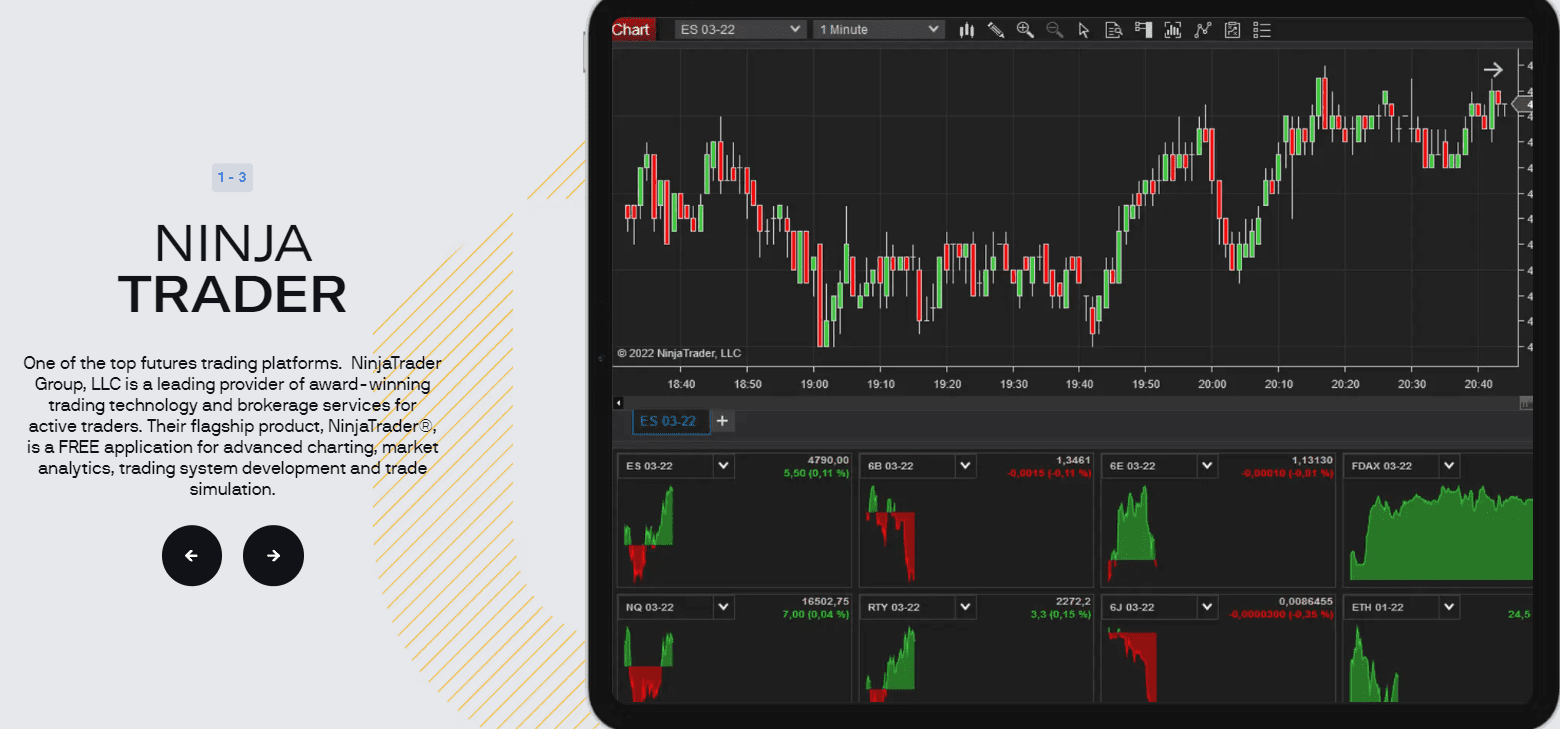Viewport: 1560px width, 729px height.
Task: Add a new chart tab with plus
Action: click(x=722, y=421)
